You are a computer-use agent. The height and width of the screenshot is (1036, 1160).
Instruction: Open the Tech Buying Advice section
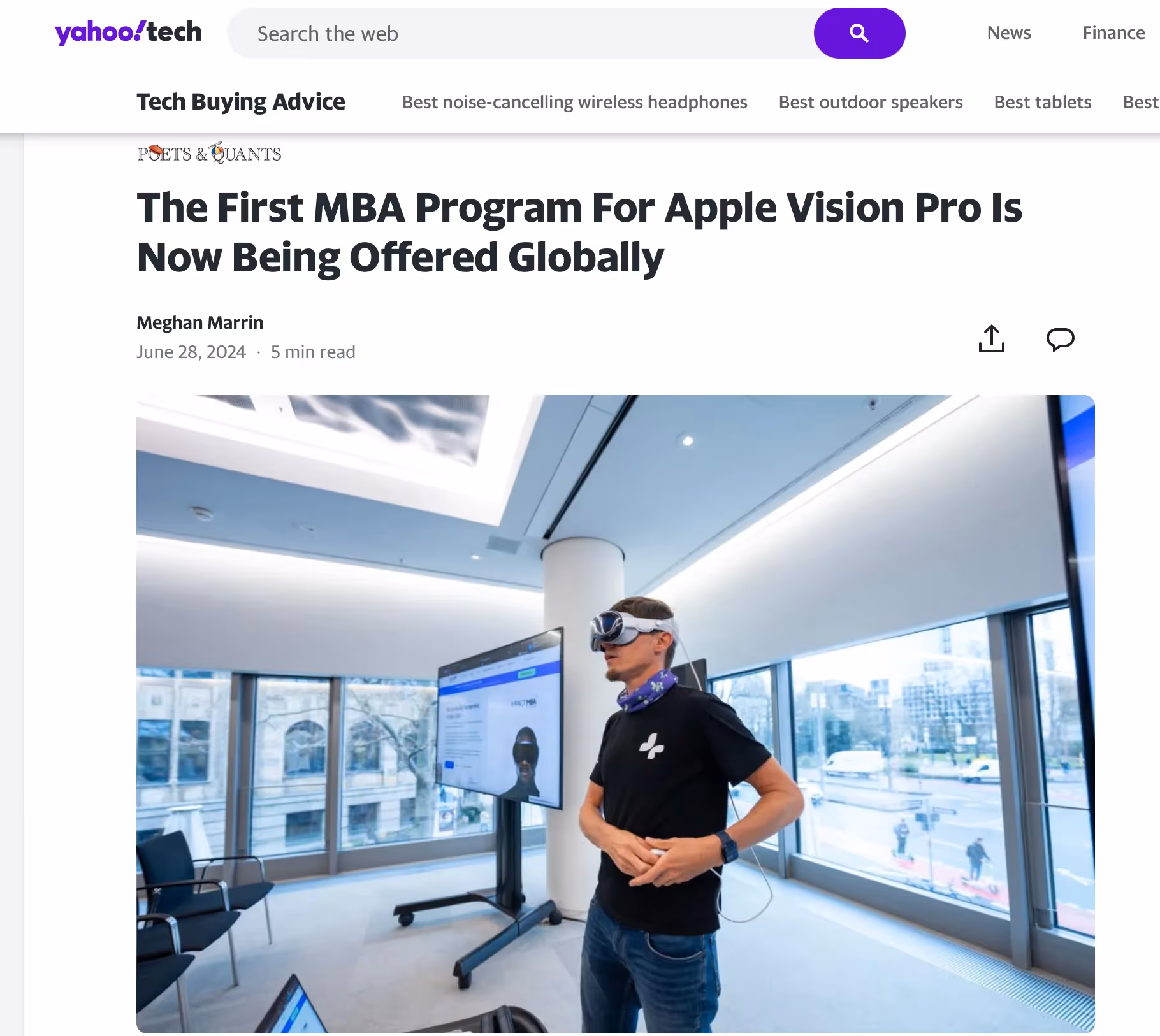point(241,102)
